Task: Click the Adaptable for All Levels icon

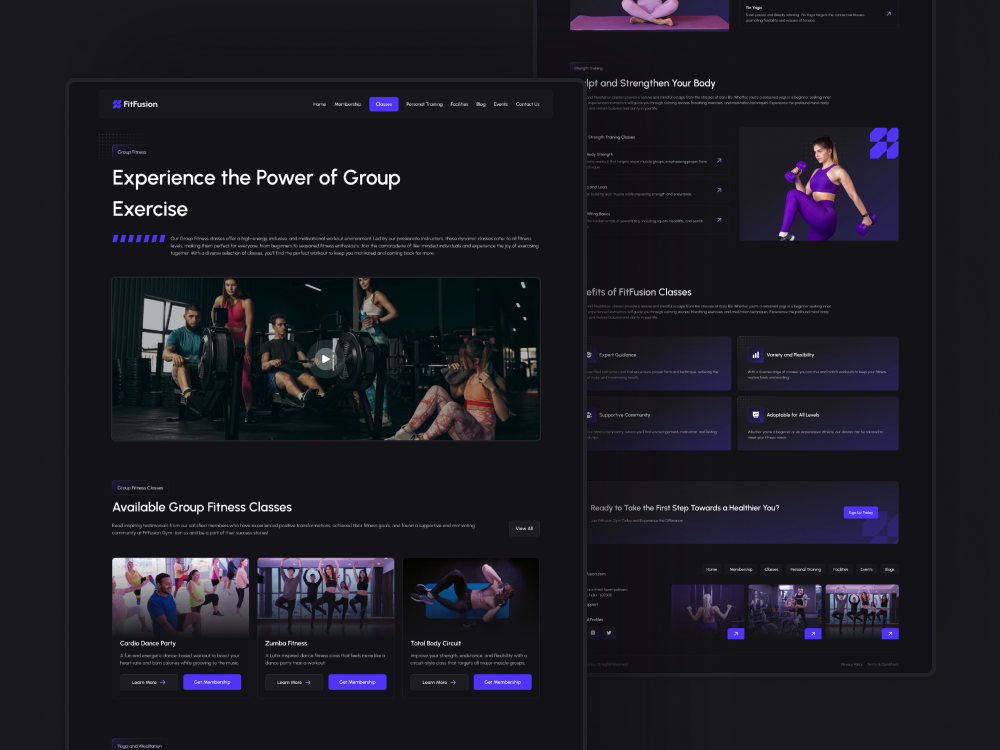Action: (756, 415)
